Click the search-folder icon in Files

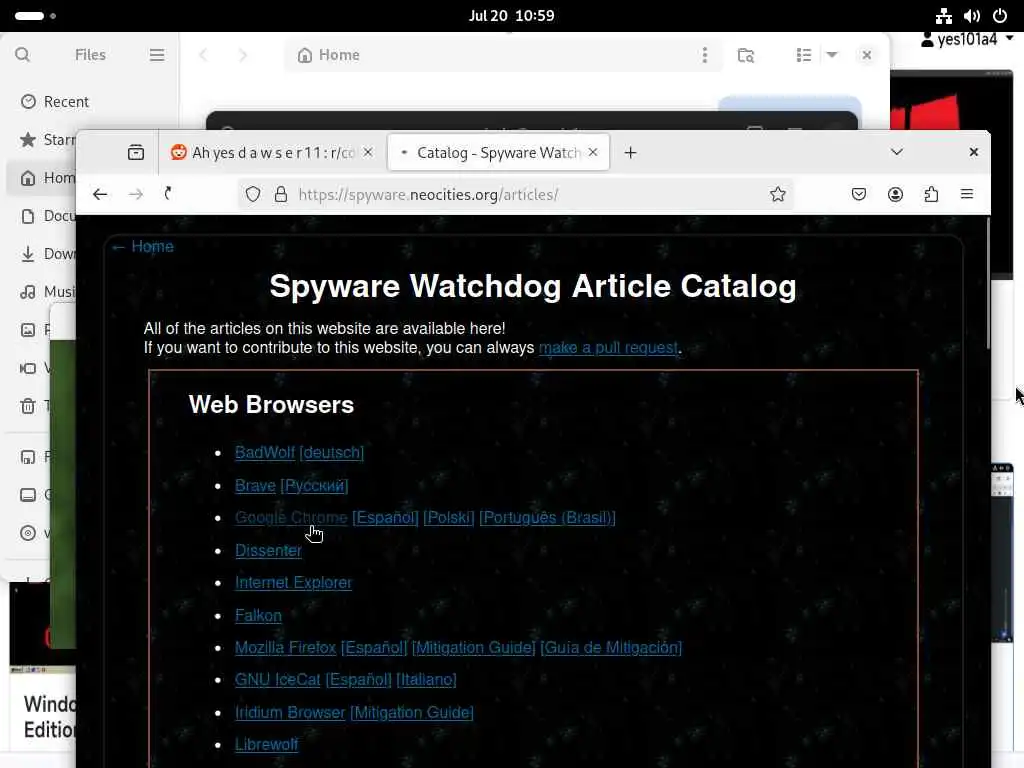pos(746,55)
